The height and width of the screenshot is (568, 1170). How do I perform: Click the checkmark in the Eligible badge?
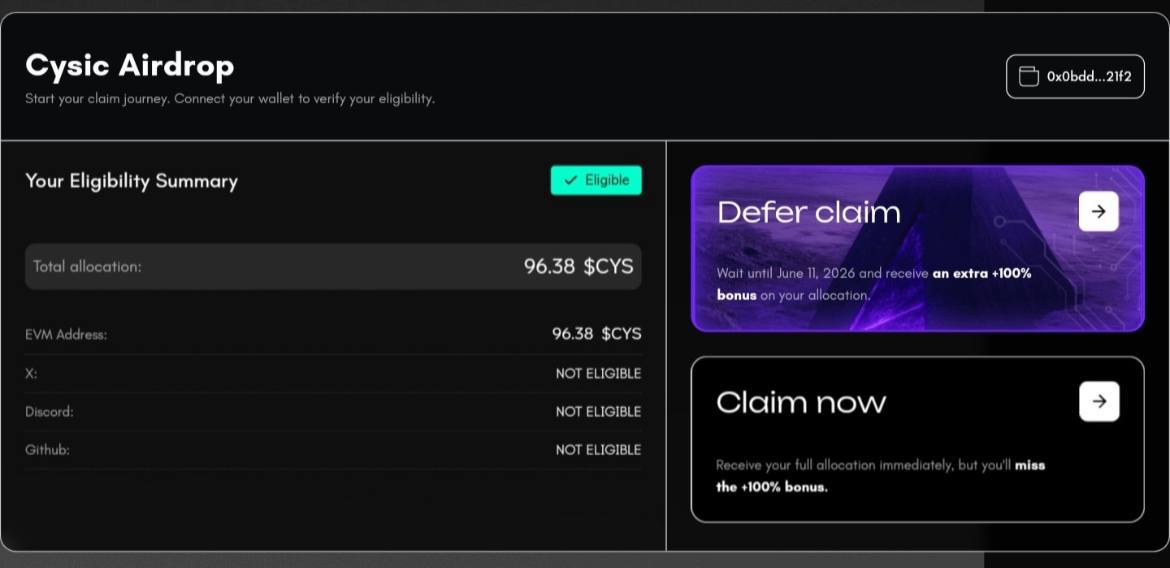[570, 181]
